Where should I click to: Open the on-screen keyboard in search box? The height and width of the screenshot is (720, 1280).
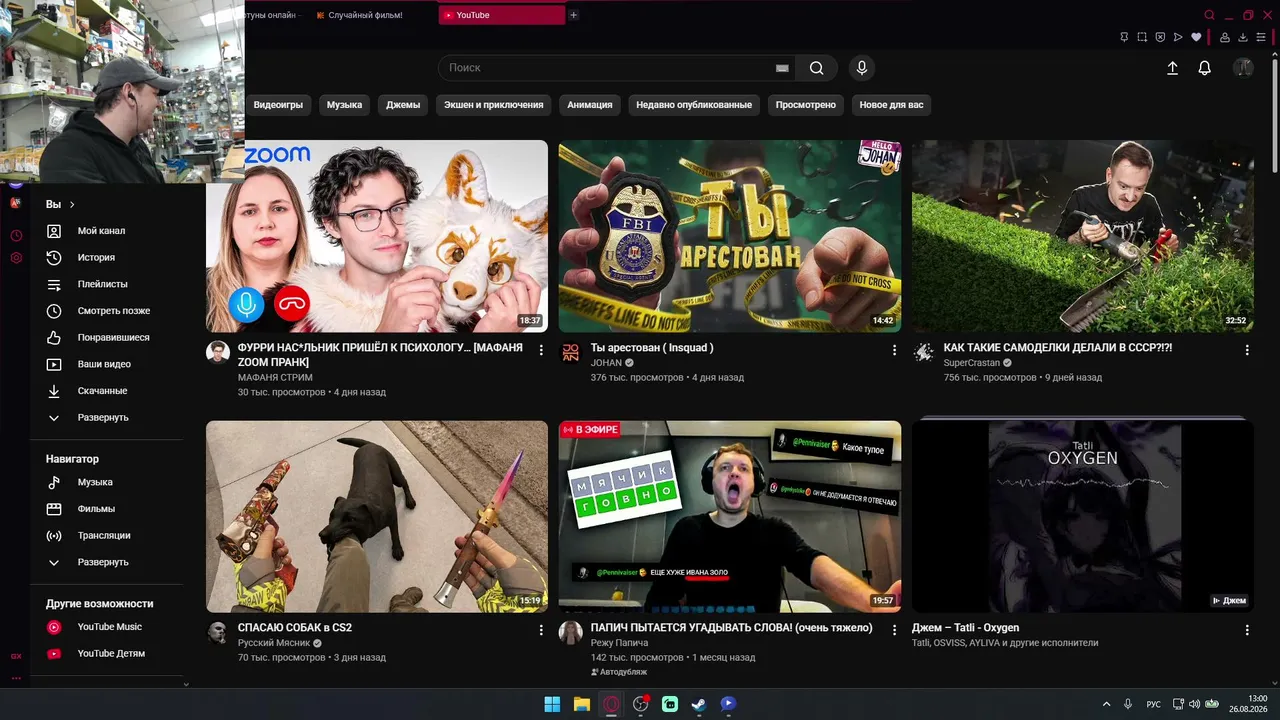point(782,68)
